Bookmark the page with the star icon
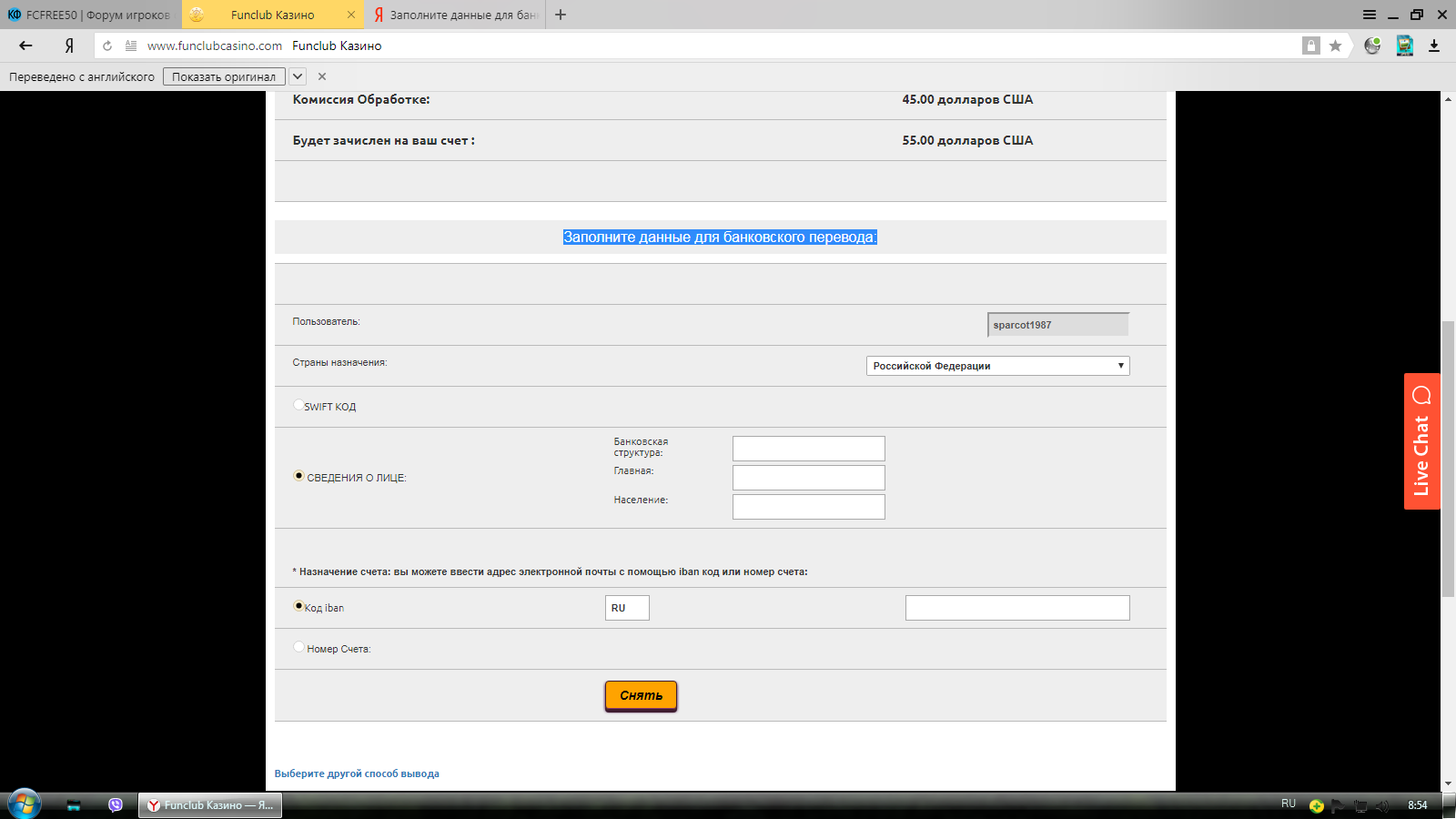 [x=1335, y=45]
